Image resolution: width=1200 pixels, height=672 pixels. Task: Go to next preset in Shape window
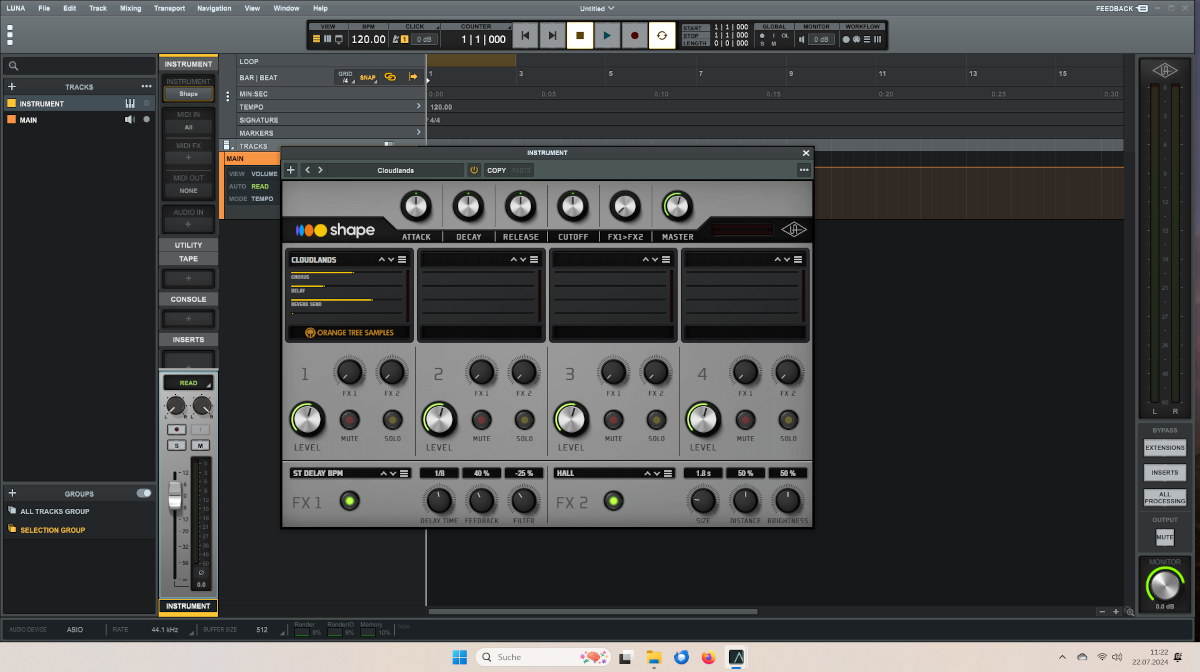coord(320,170)
